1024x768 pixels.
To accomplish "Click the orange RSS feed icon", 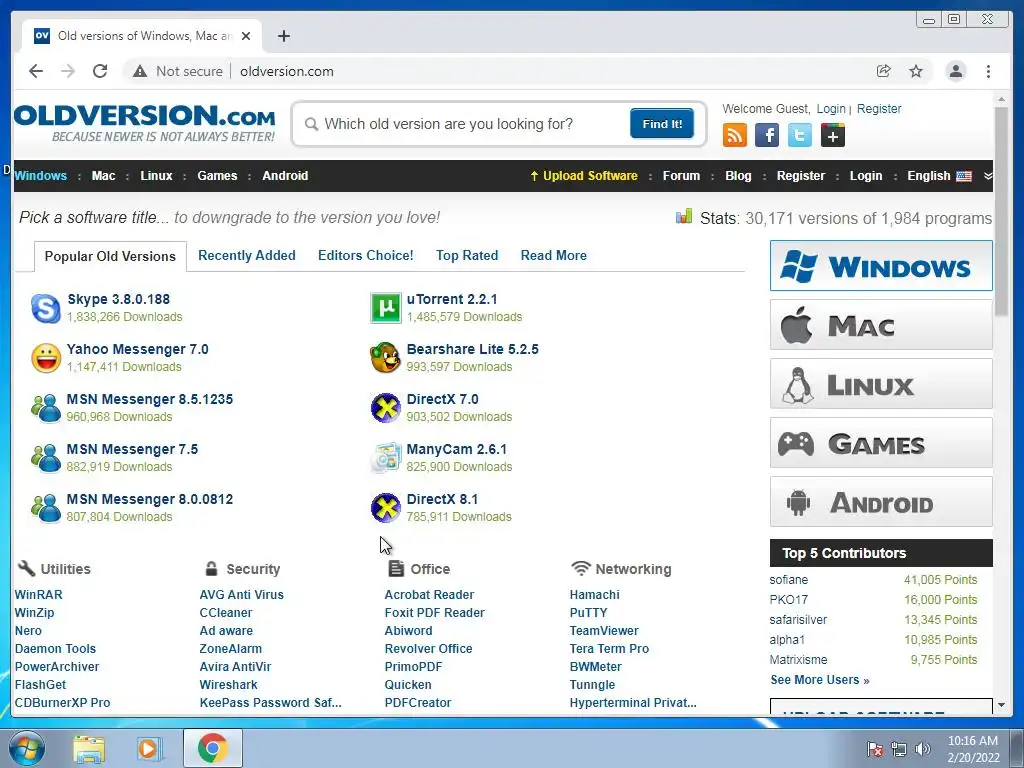I will pyautogui.click(x=735, y=135).
